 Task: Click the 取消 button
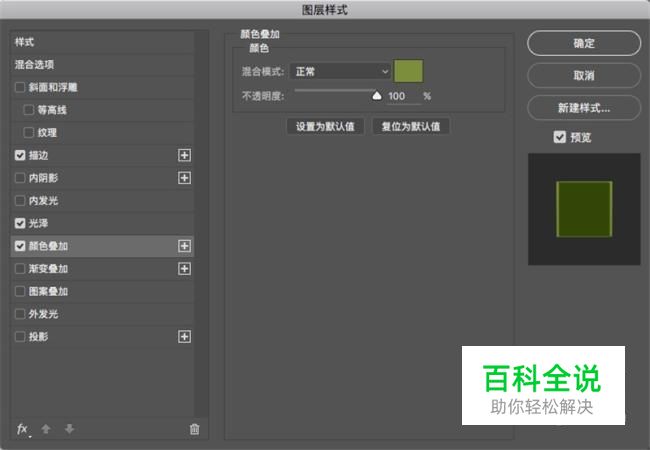(x=584, y=75)
